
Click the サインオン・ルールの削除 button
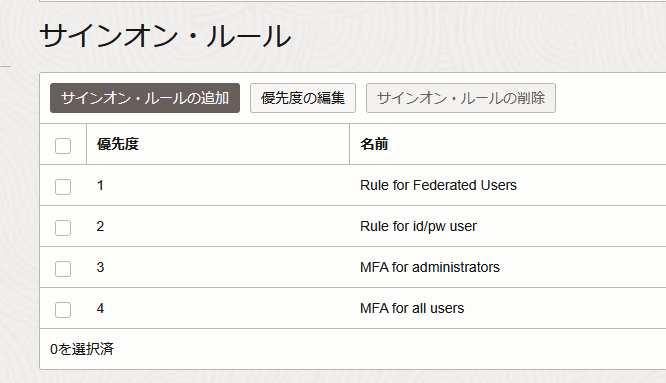[461, 98]
